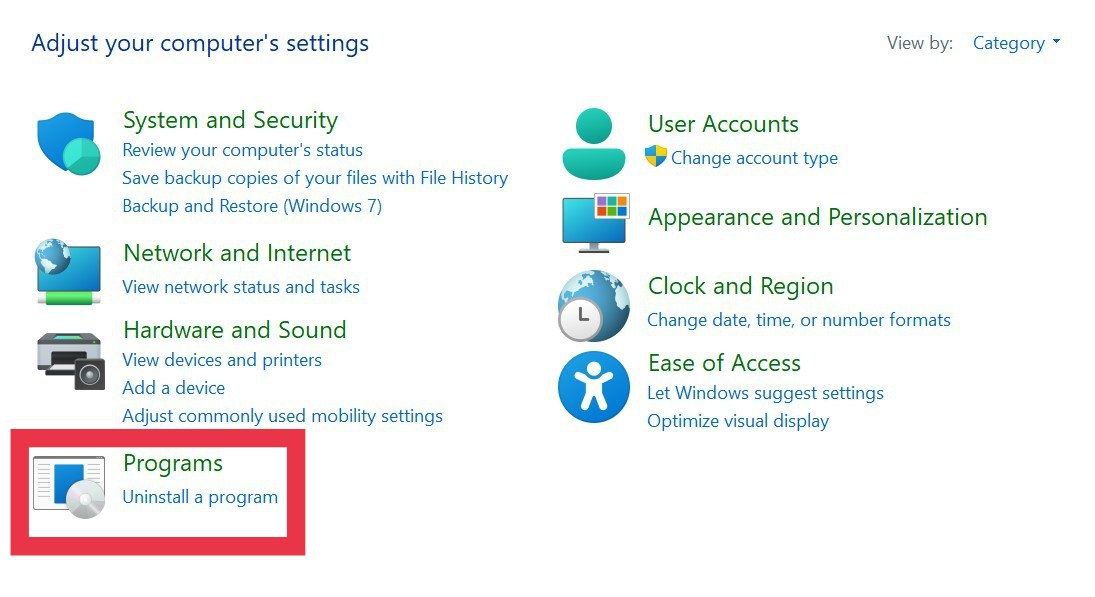Open System and Security heading
This screenshot has height=597, width=1095.
230,120
